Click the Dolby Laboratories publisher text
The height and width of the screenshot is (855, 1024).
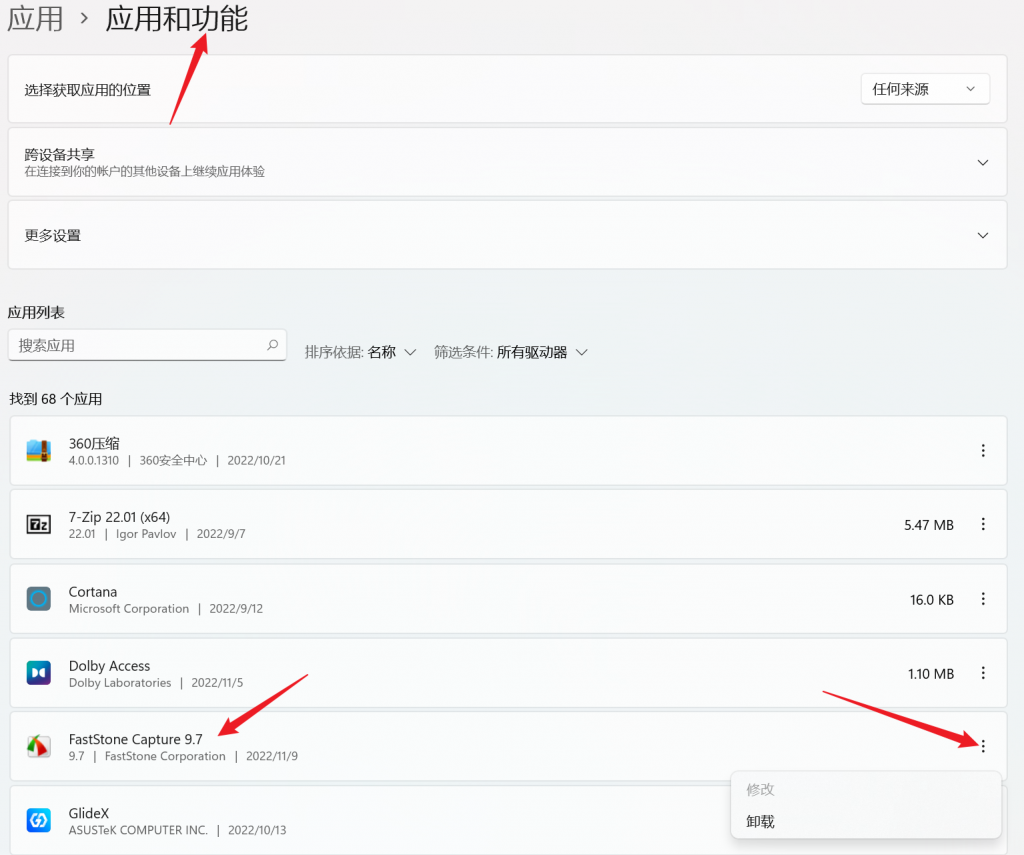coord(120,683)
